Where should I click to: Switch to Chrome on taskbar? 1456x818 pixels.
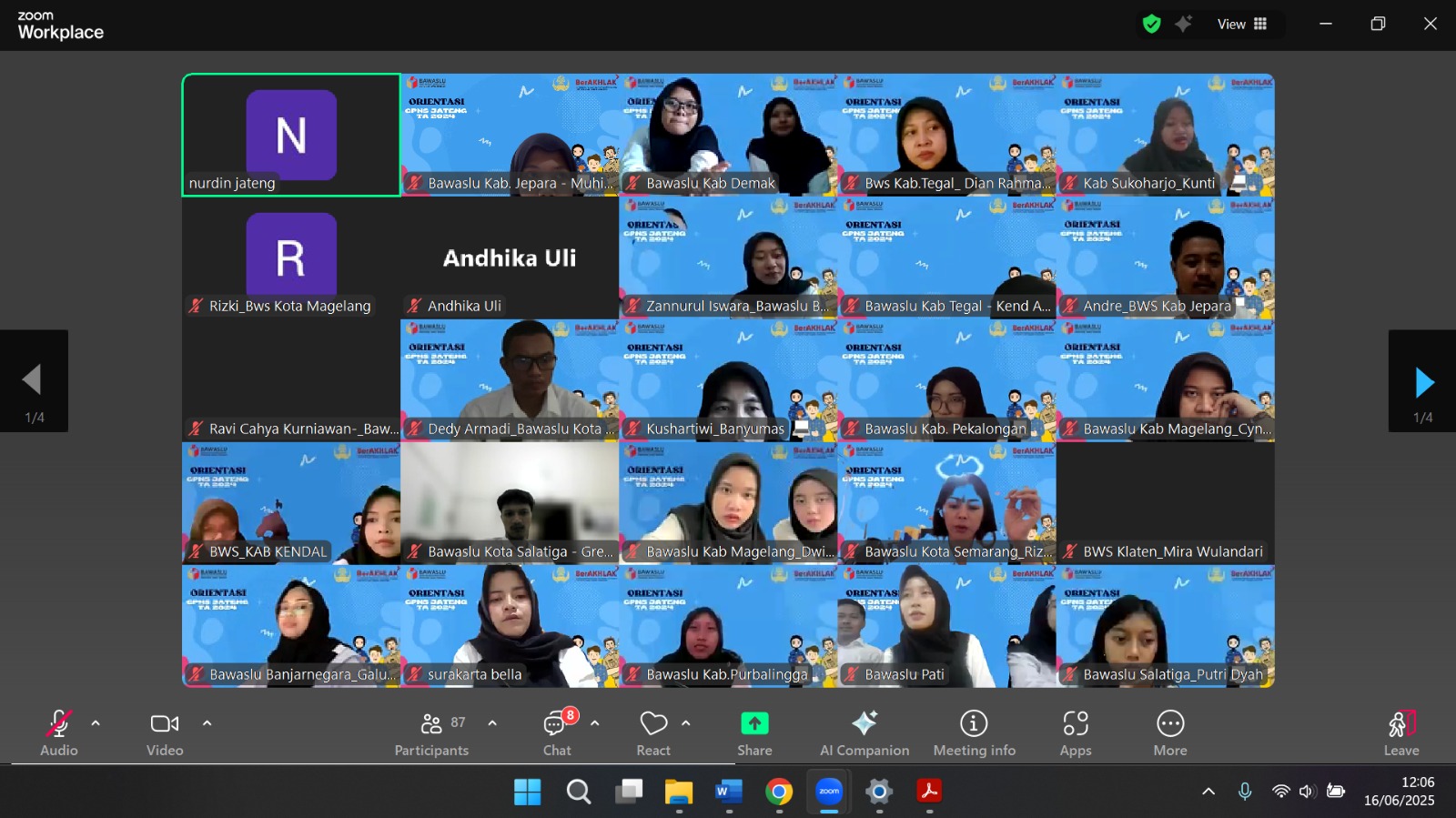click(778, 792)
